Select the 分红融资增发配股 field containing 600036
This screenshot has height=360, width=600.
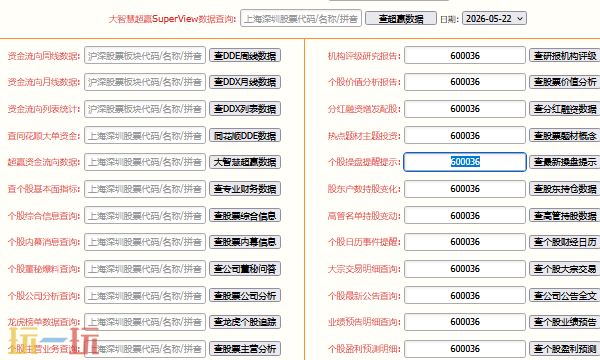465,109
